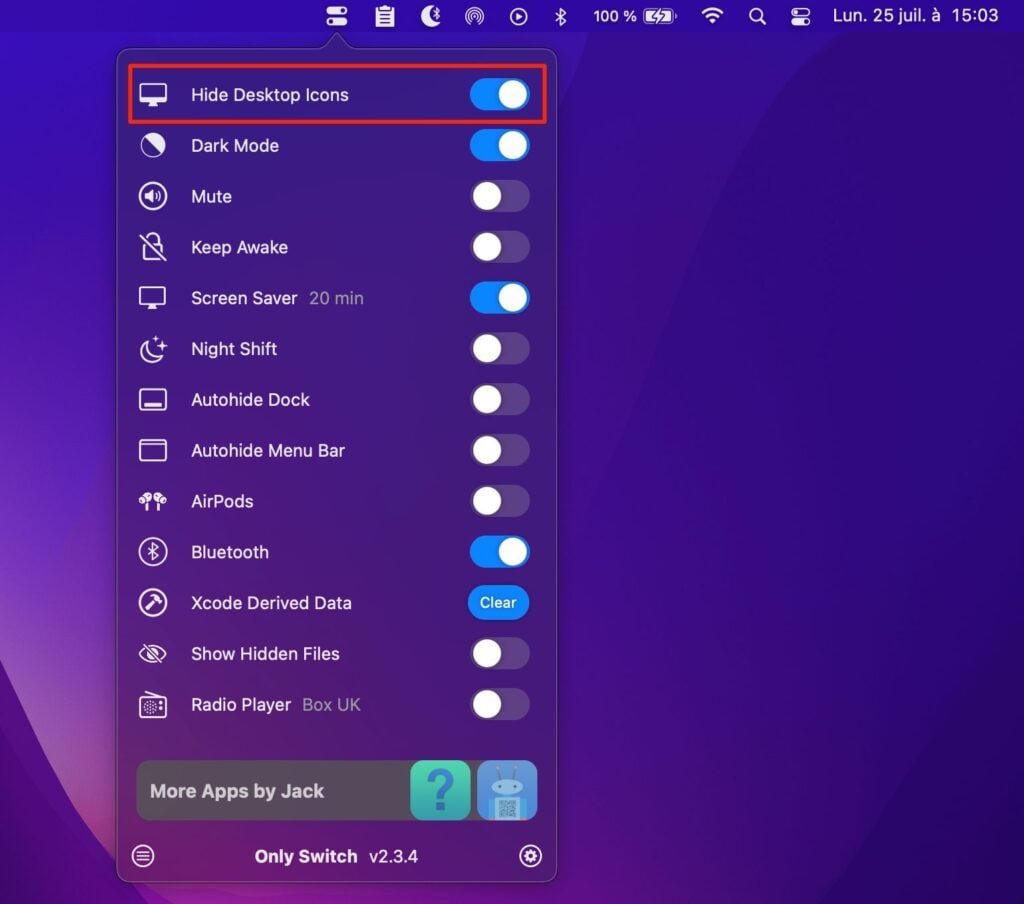Click the Hide Desktop Icons label
The height and width of the screenshot is (904, 1024).
pyautogui.click(x=270, y=95)
